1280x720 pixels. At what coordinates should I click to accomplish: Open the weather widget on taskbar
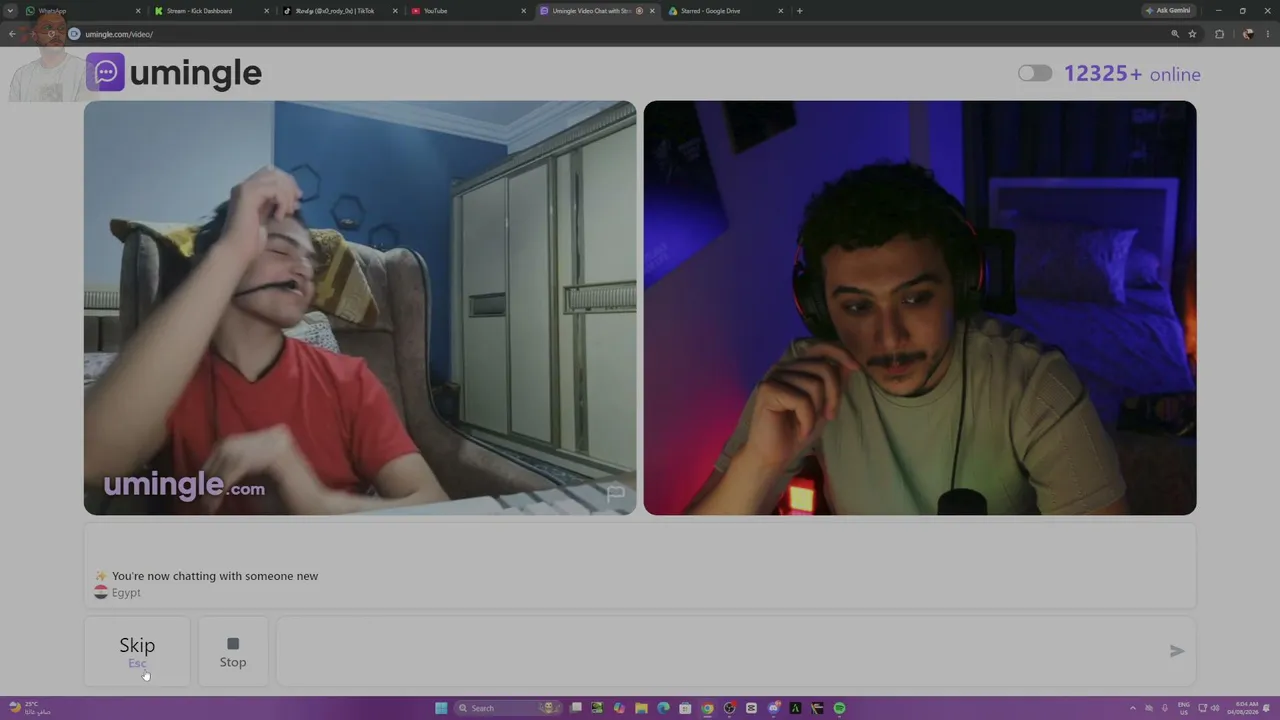[x=30, y=708]
